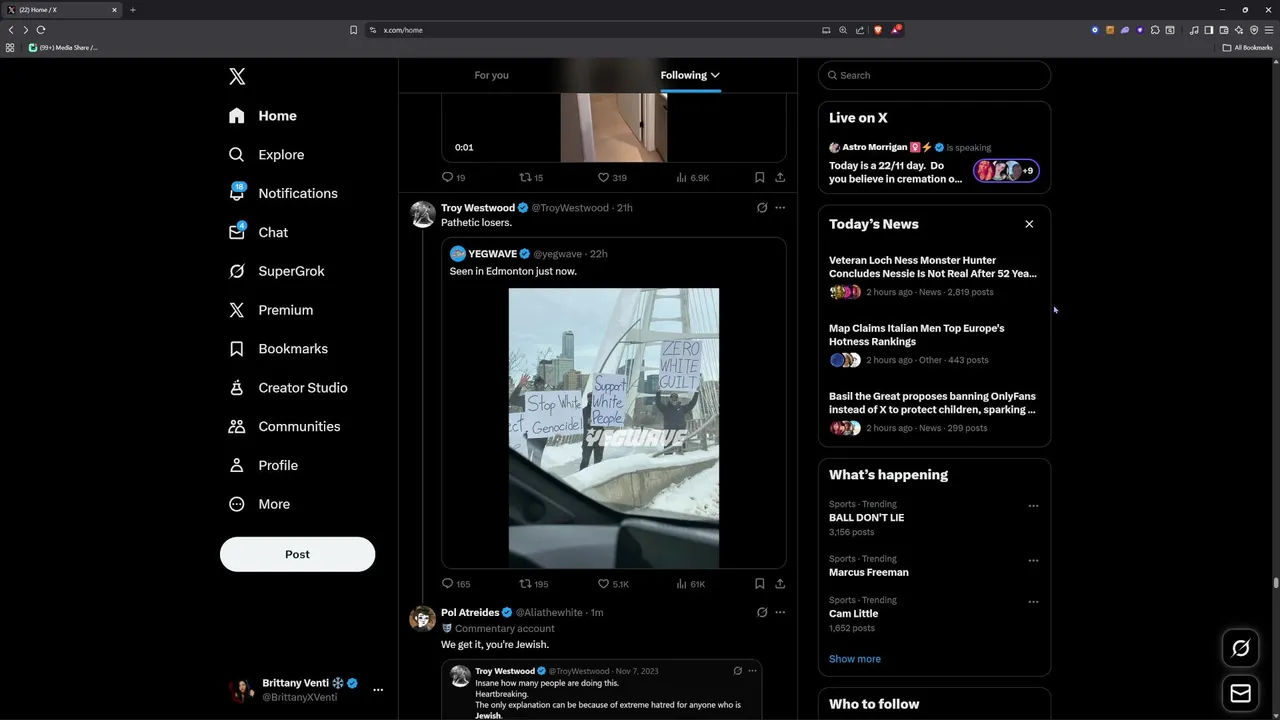Open floating messages envelope button

tap(1241, 693)
